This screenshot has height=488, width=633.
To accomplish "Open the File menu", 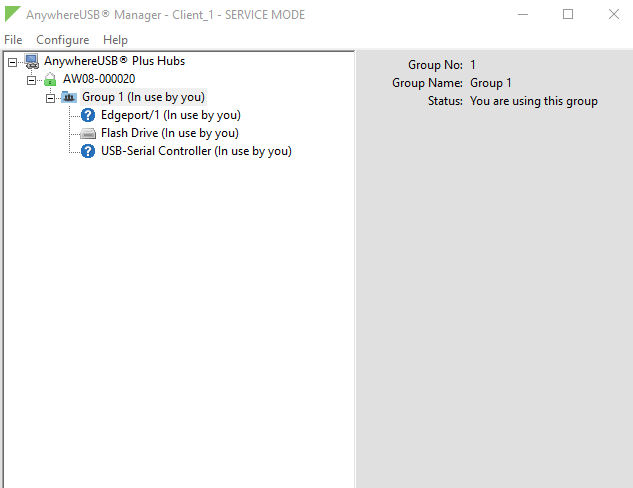I will pyautogui.click(x=13, y=40).
